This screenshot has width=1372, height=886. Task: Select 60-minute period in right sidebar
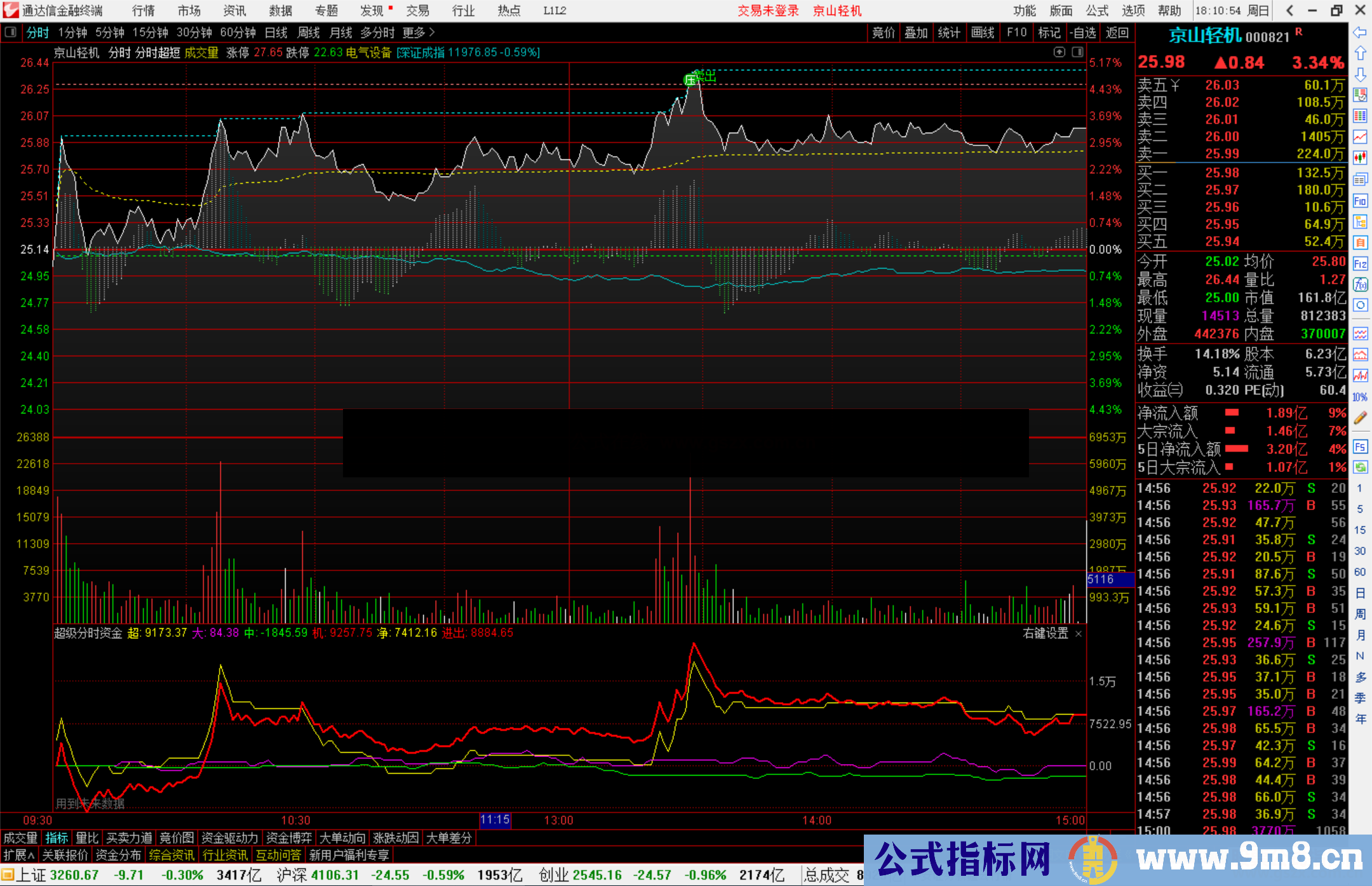(1359, 572)
